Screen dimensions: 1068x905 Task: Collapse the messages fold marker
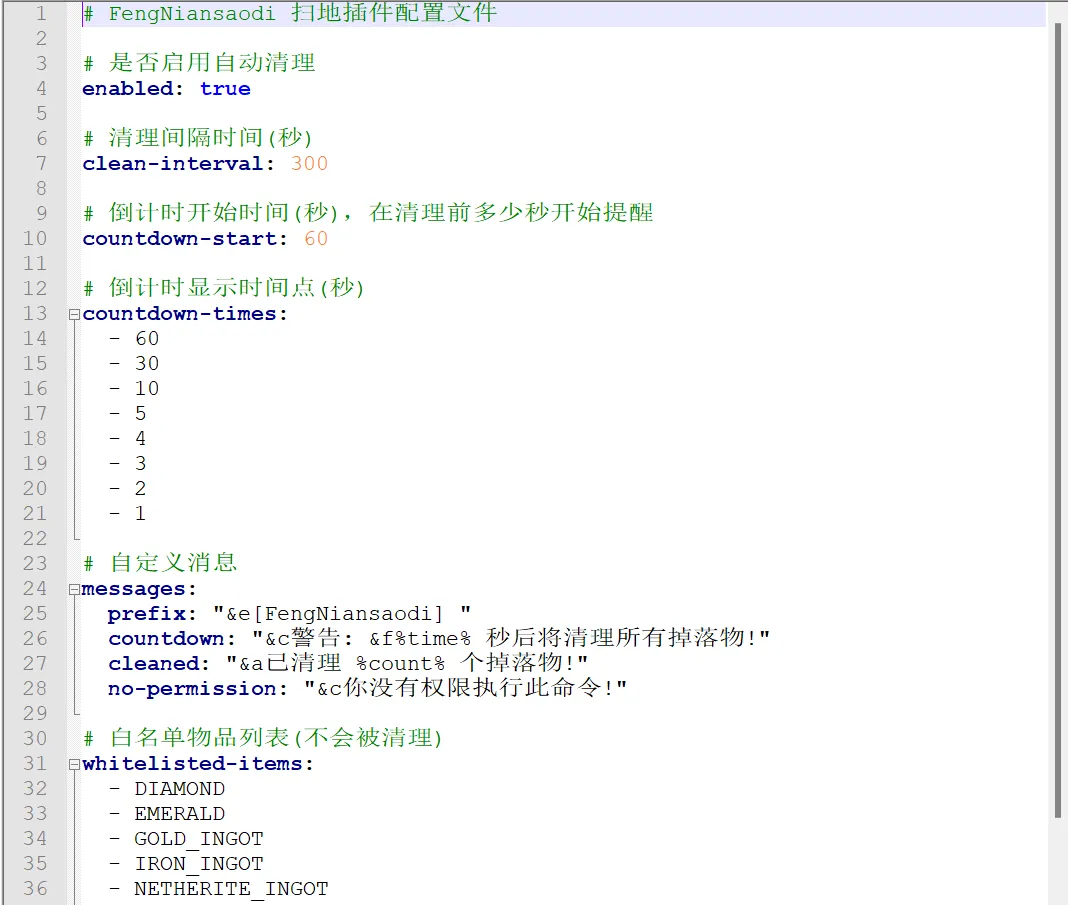click(x=74, y=590)
